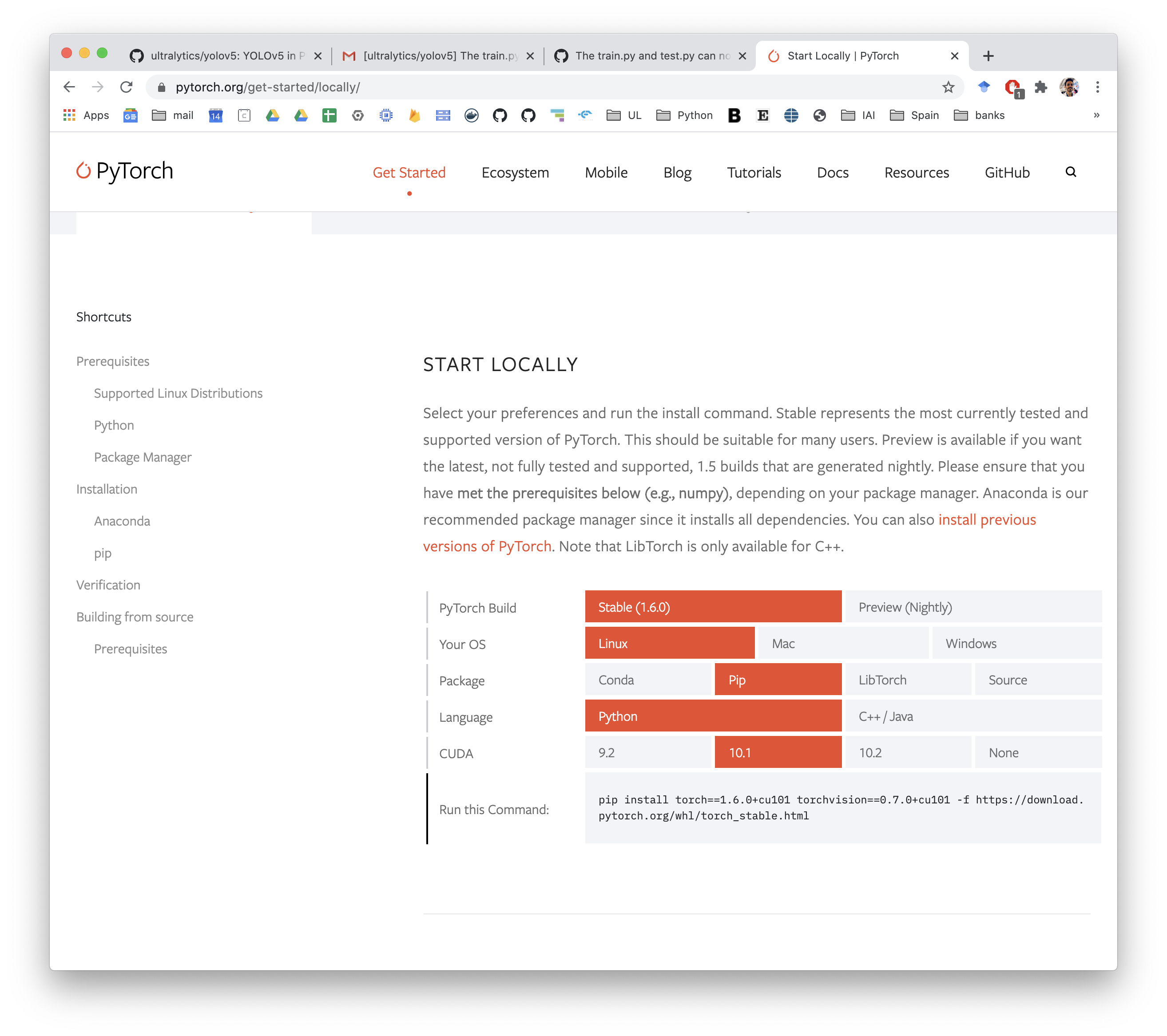This screenshot has width=1167, height=1036.
Task: Select Source package option
Action: pyautogui.click(x=1039, y=679)
